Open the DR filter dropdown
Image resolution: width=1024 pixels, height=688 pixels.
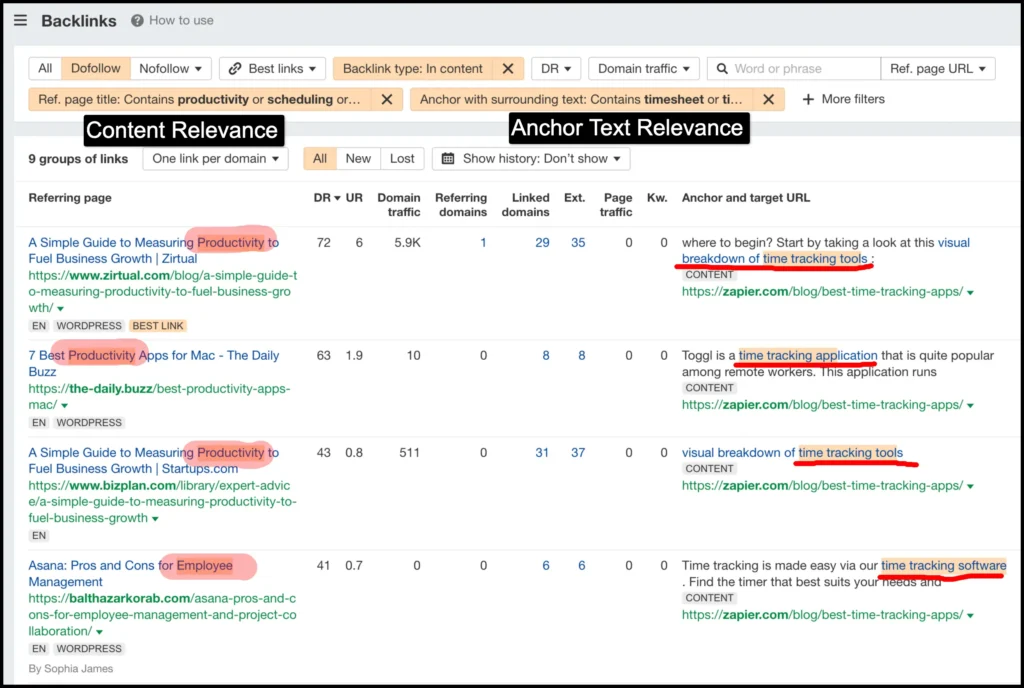[556, 69]
